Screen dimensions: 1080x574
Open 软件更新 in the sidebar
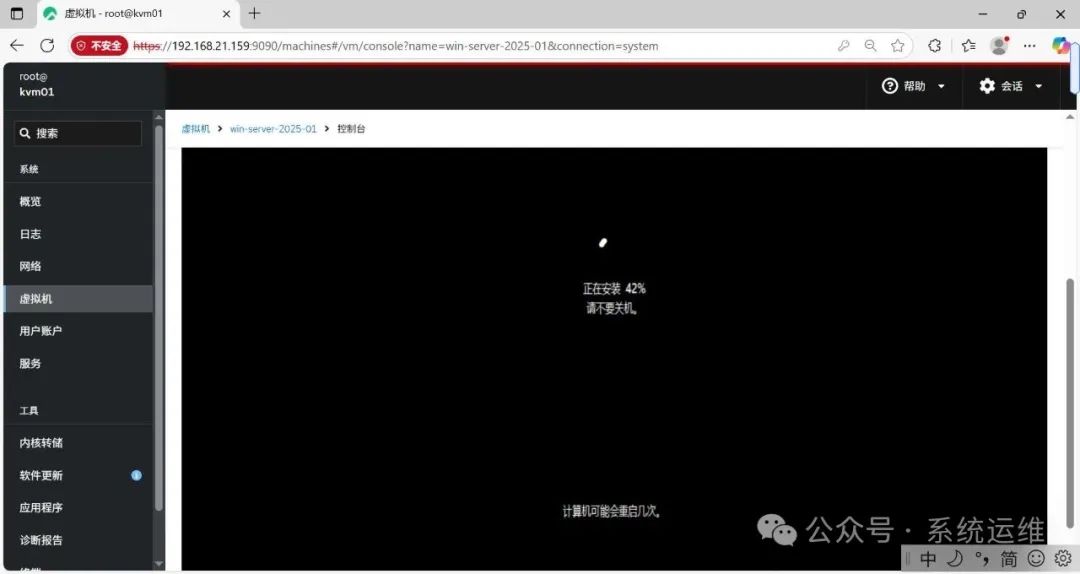point(41,475)
